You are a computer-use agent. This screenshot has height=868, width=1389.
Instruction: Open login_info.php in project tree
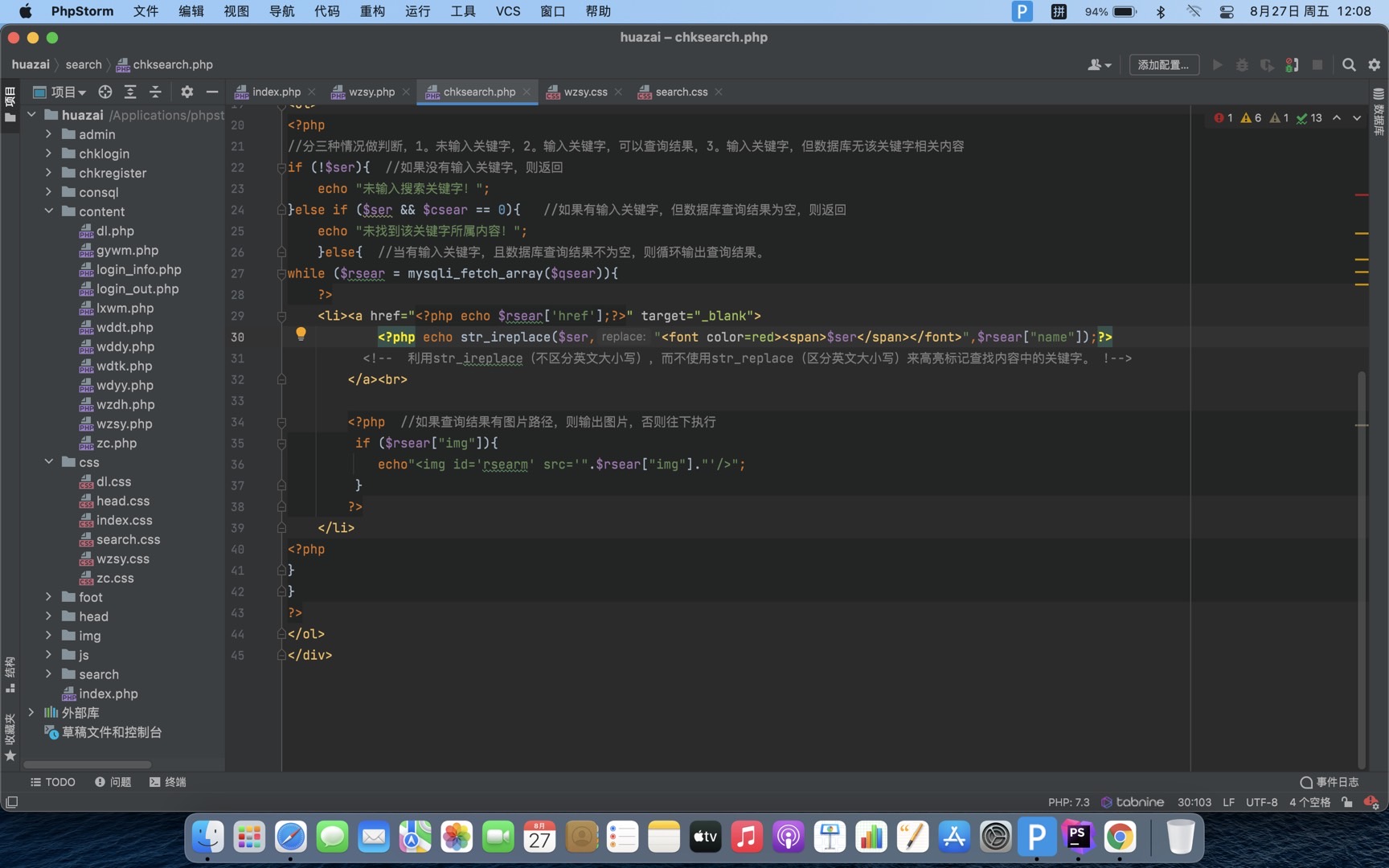tap(138, 269)
